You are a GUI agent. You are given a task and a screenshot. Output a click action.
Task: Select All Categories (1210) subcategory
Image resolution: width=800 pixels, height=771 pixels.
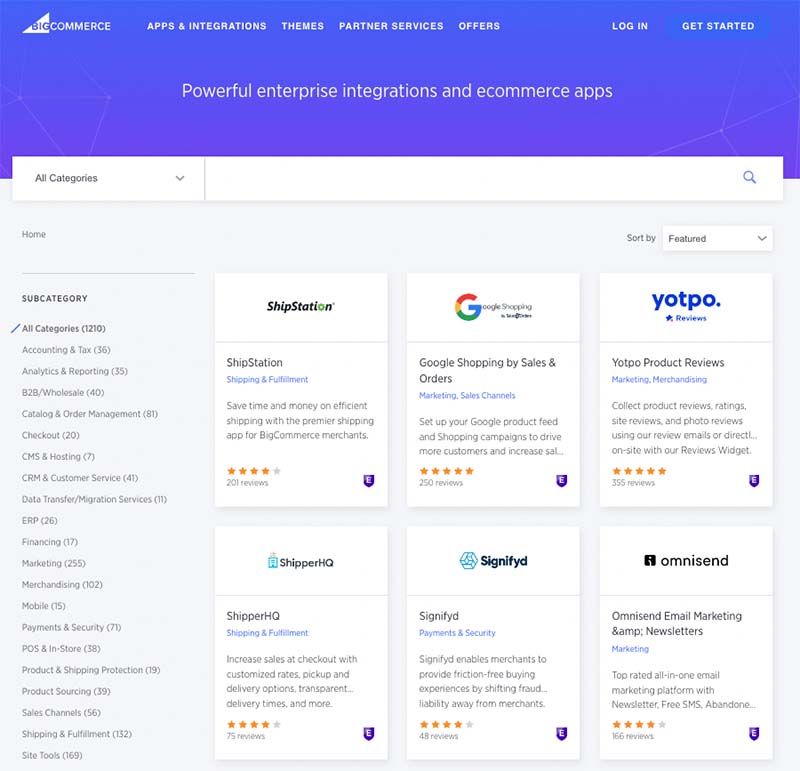pyautogui.click(x=64, y=329)
